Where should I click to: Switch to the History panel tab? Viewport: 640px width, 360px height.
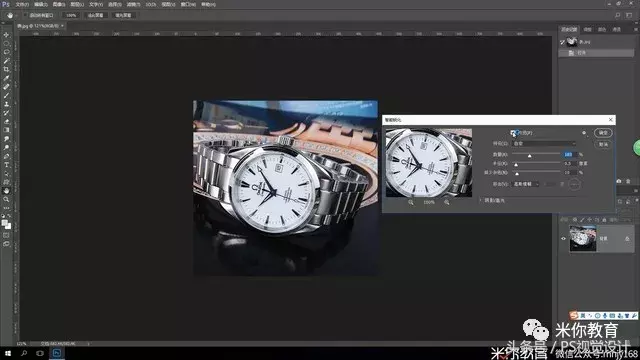pos(569,29)
